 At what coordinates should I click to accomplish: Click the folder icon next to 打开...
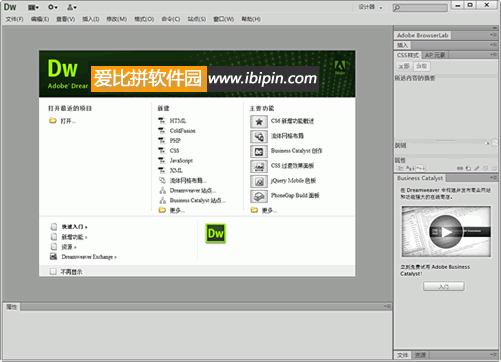click(53, 120)
